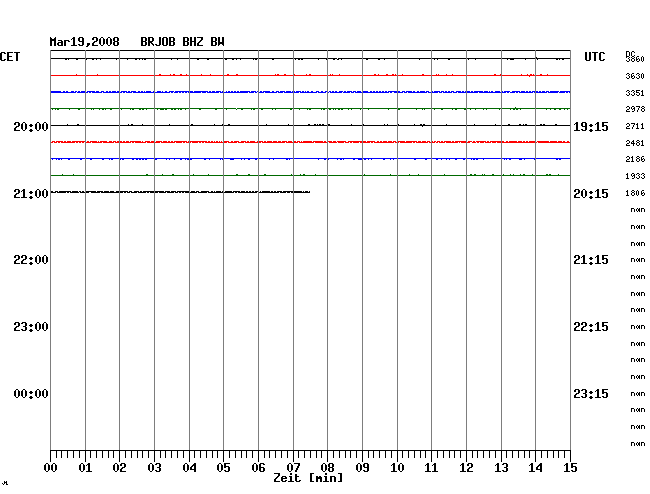Click the 23:00 CET time label
Screen dimensions: 650x494
(x=31, y=327)
